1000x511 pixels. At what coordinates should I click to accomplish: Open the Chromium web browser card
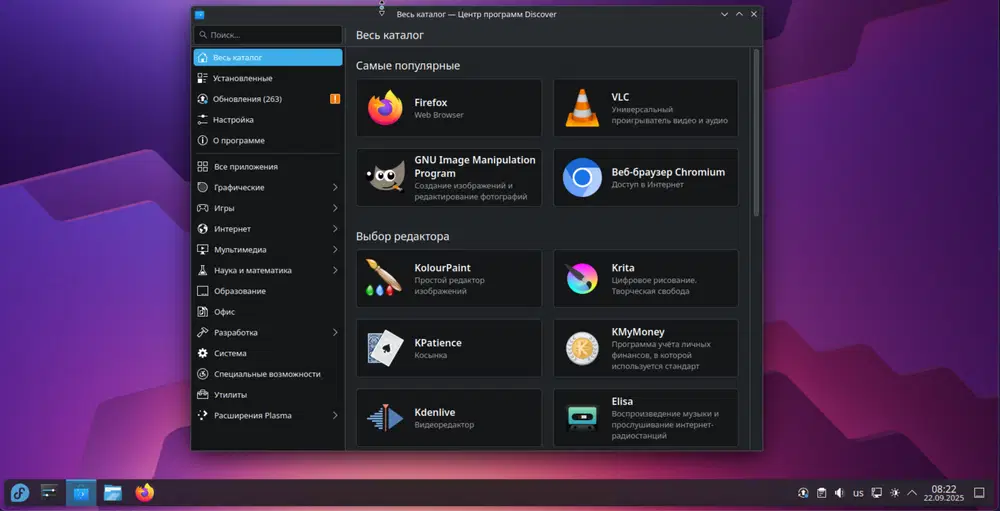click(645, 177)
